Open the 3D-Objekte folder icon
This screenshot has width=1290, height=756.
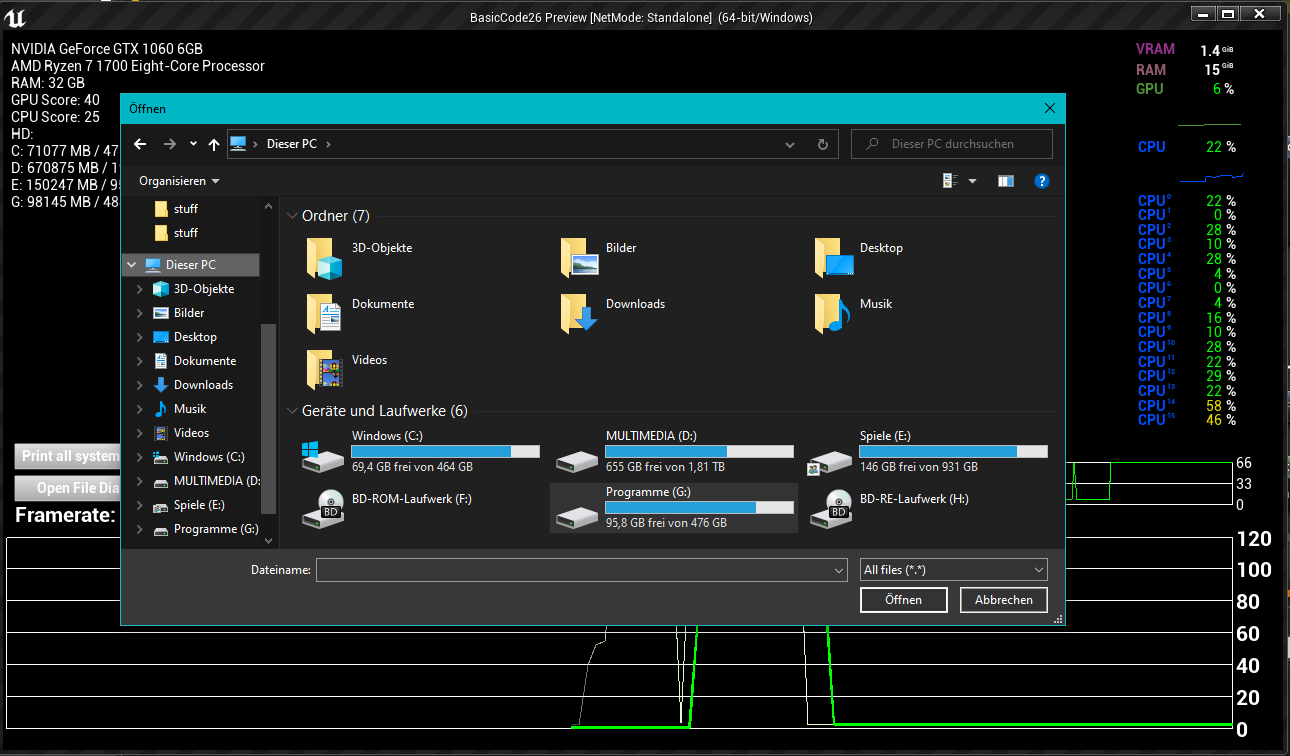pyautogui.click(x=324, y=258)
